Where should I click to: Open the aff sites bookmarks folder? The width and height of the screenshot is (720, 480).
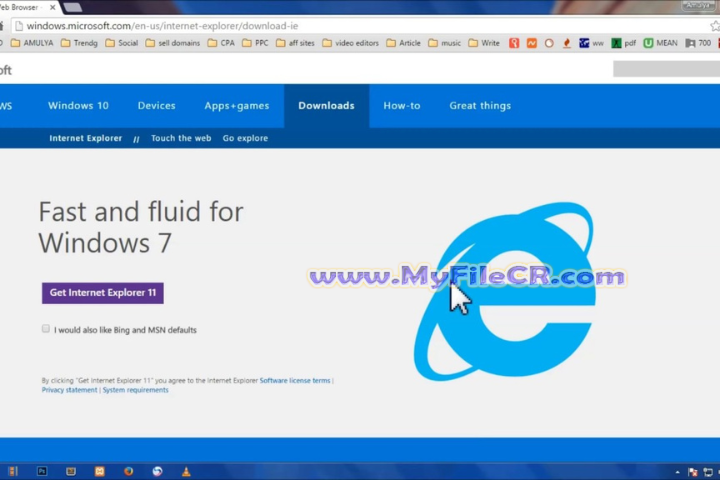tap(295, 43)
